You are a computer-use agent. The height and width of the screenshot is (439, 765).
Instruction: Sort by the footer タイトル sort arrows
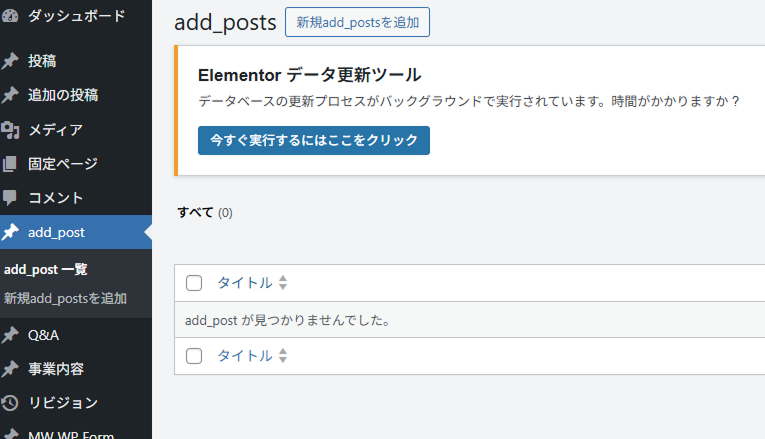pos(283,356)
